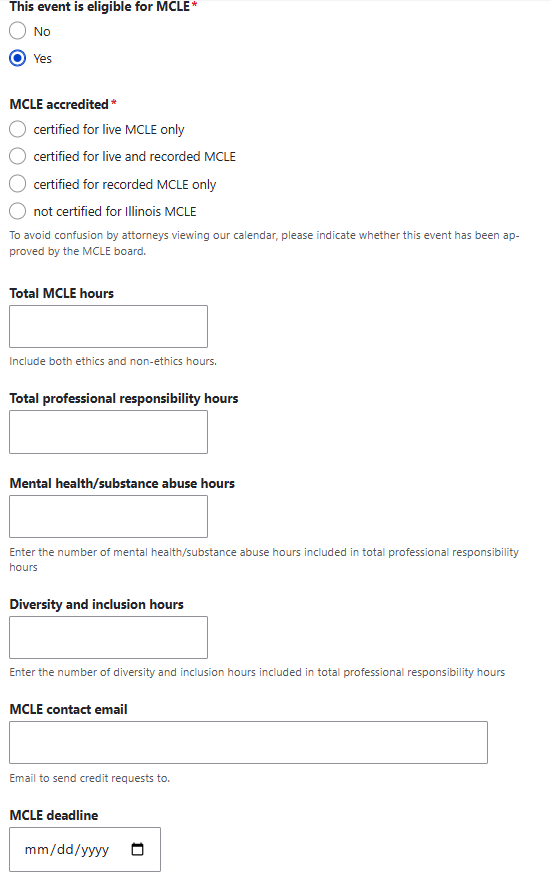Open the calendar picker in MCLE deadline
Viewport: 551px width, 872px height.
click(137, 849)
